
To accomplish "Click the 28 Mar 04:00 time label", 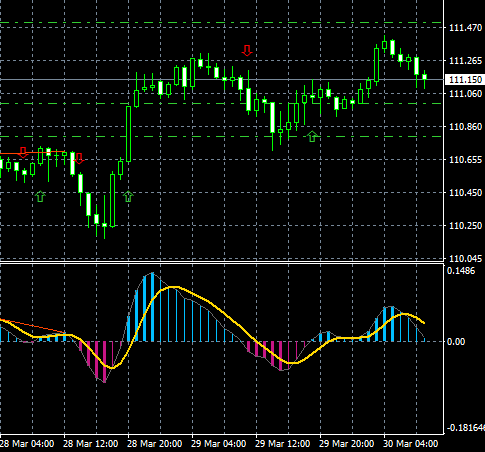I will (x=27, y=444).
